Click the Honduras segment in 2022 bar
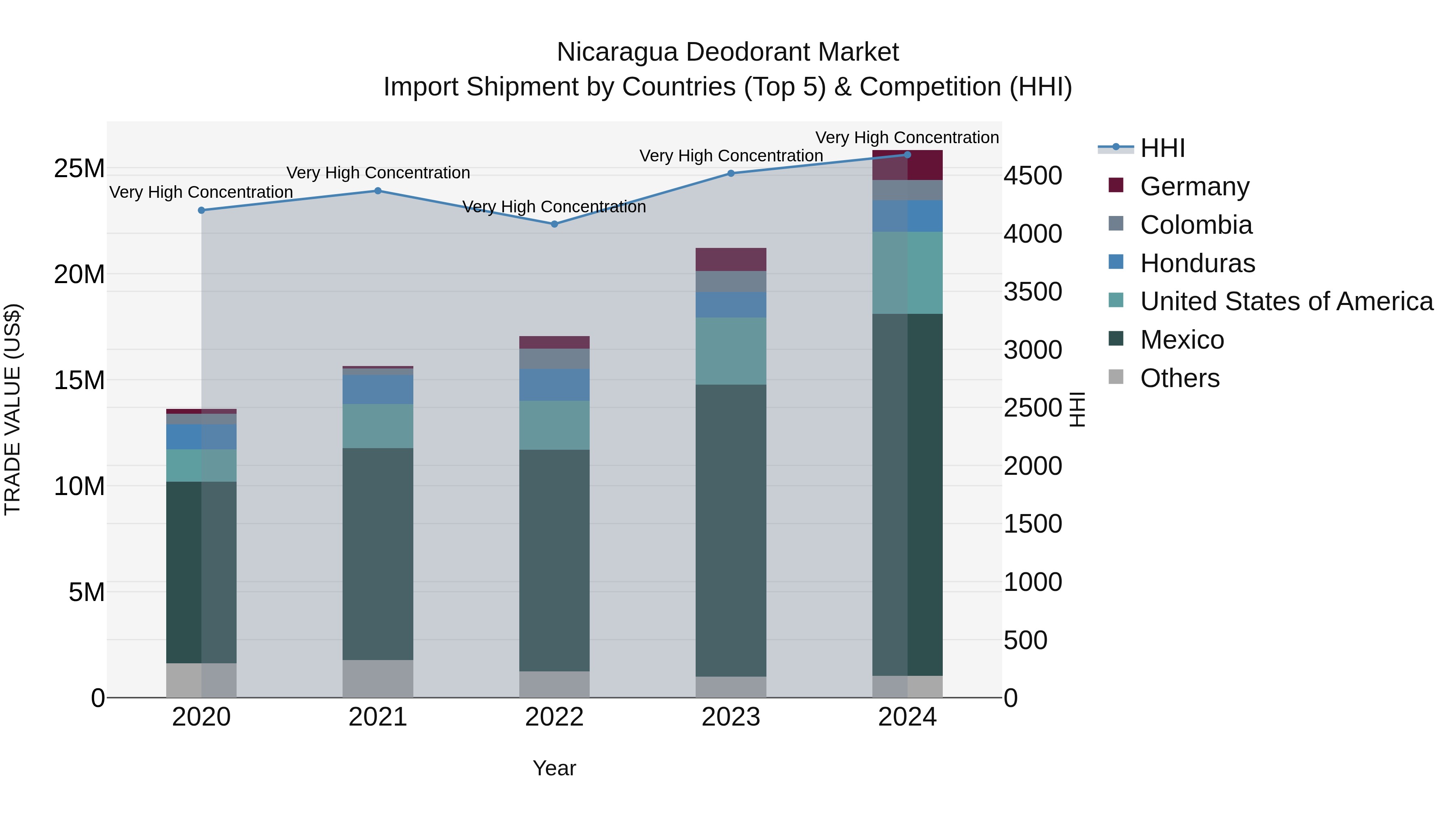This screenshot has width=1456, height=819. (554, 385)
